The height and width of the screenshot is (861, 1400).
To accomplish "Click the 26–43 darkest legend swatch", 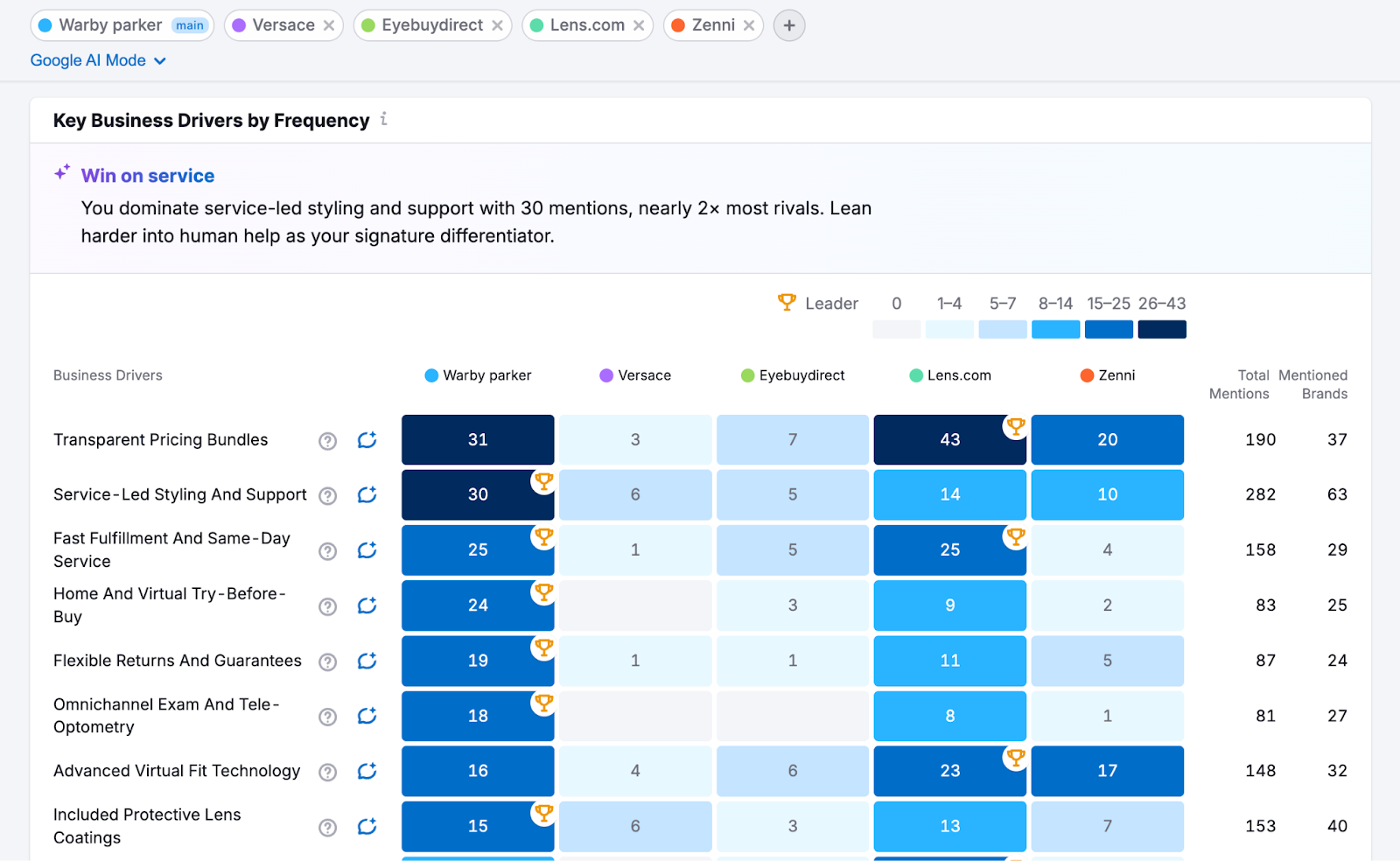I will pos(1161,329).
